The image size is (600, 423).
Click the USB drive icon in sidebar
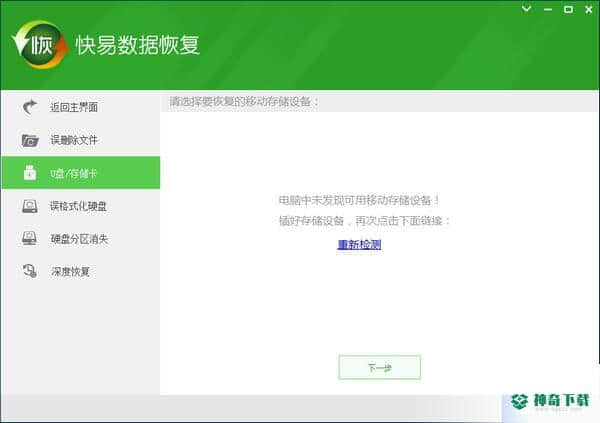30,173
